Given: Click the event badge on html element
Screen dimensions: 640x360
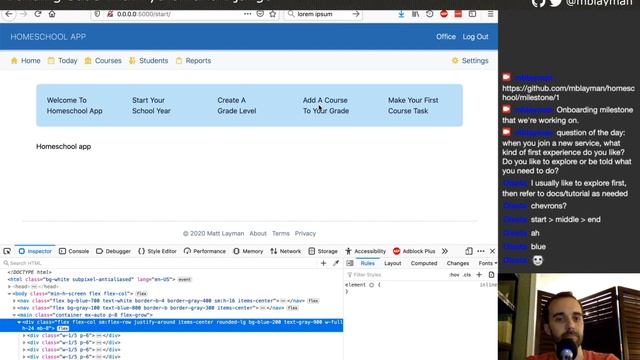Looking at the screenshot, I should point(184,280).
